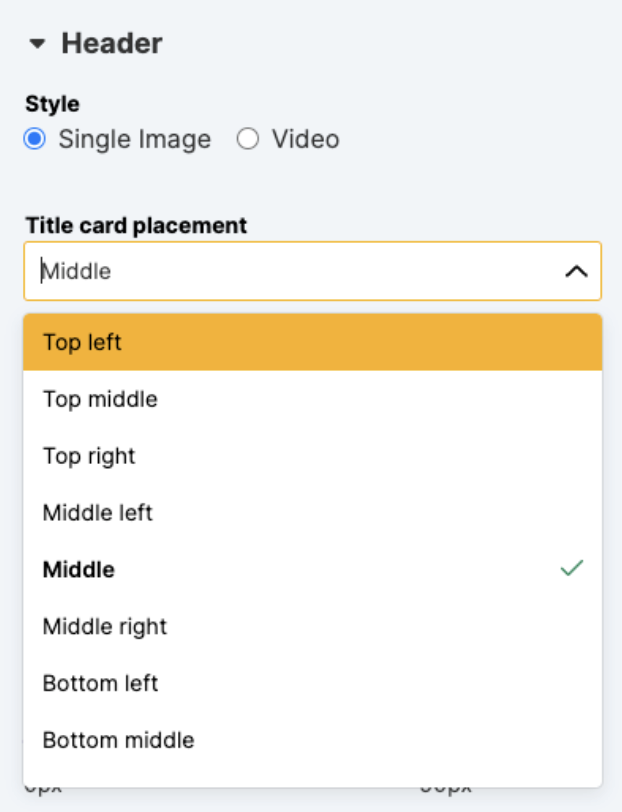Click the green checkmark beside Middle
The image size is (622, 812).
(x=572, y=569)
